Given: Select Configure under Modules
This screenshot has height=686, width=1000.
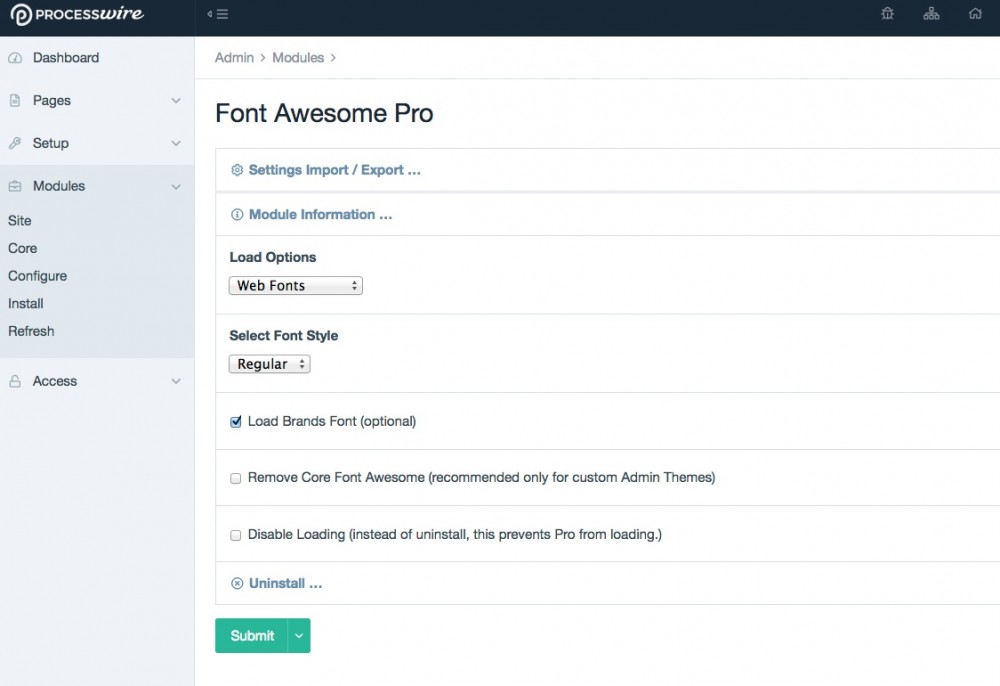Looking at the screenshot, I should pyautogui.click(x=38, y=276).
